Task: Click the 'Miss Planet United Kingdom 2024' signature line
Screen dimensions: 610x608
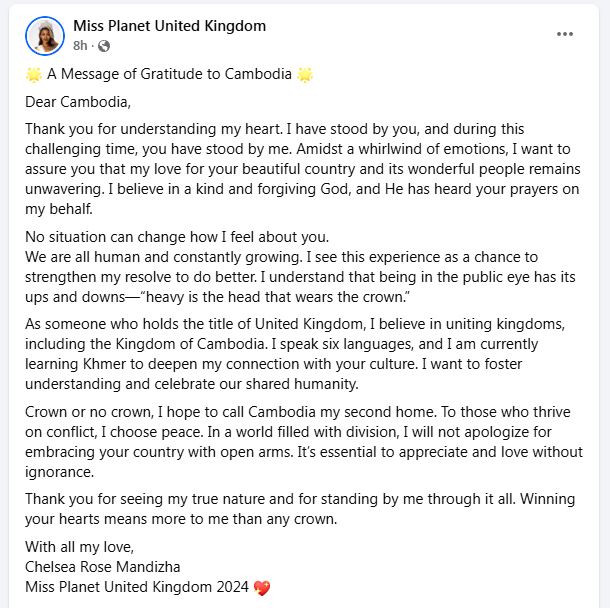Action: click(x=137, y=587)
